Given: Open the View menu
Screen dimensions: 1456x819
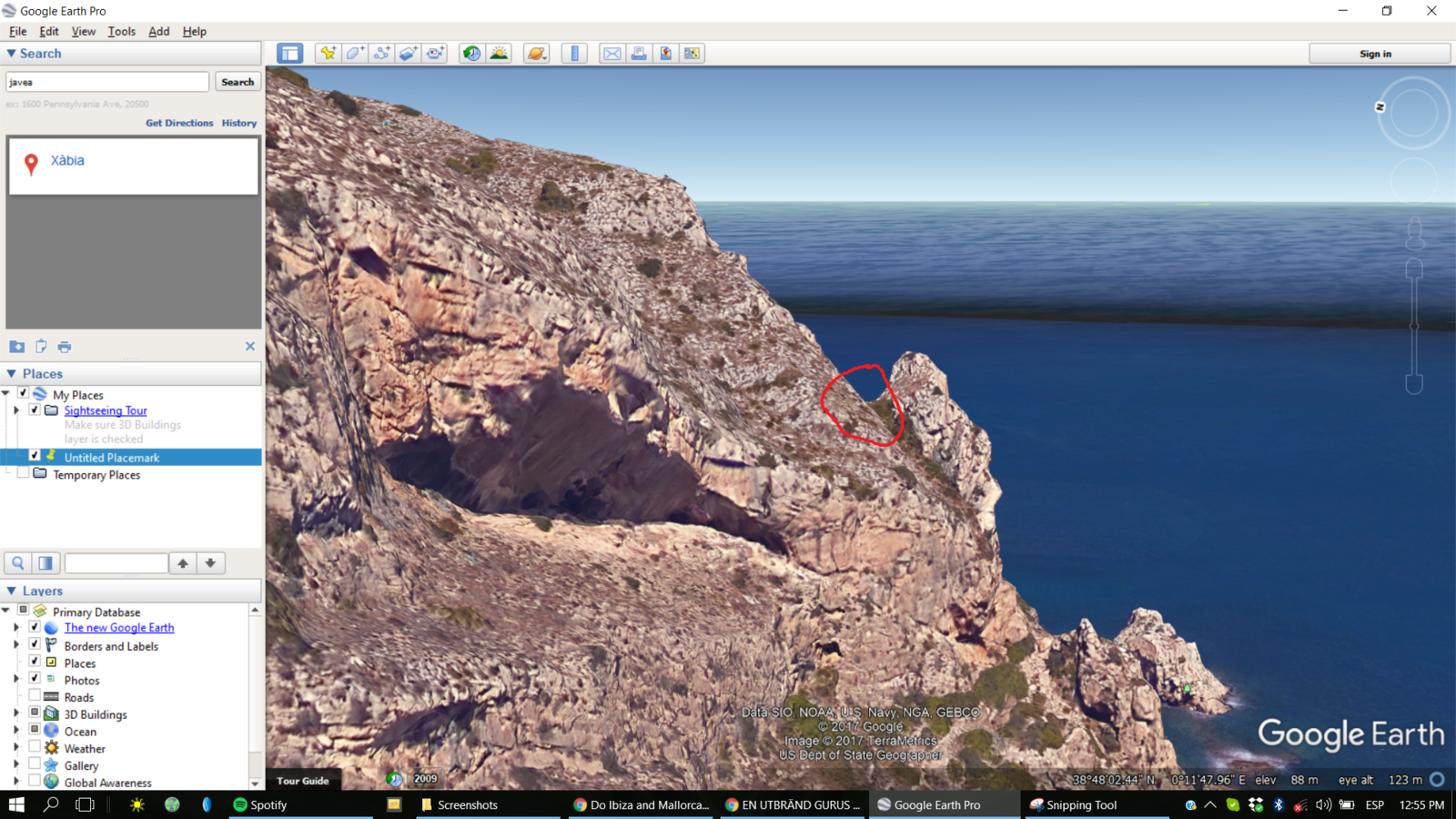Looking at the screenshot, I should (83, 31).
